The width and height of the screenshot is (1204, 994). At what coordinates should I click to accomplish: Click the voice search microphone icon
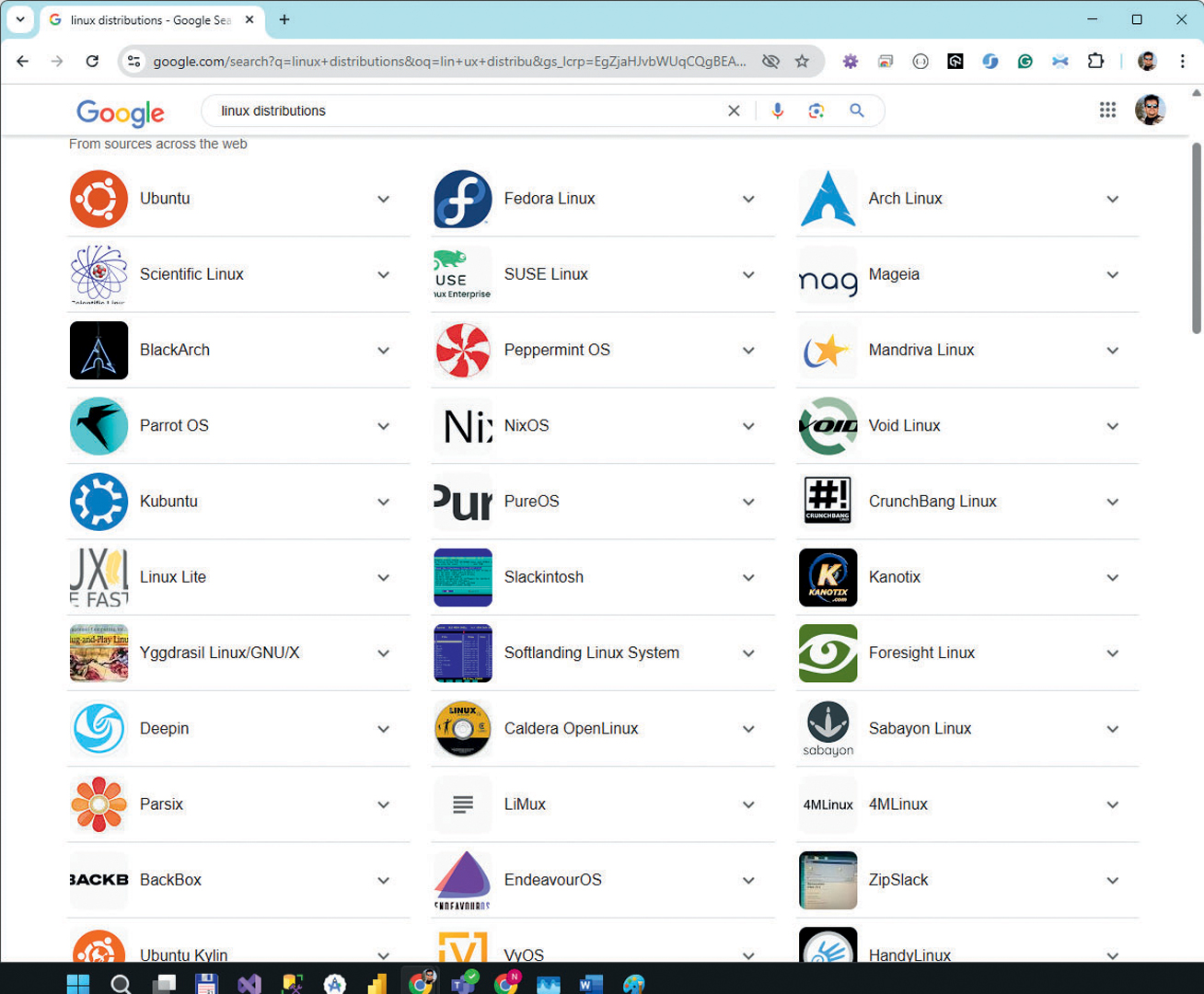[778, 110]
